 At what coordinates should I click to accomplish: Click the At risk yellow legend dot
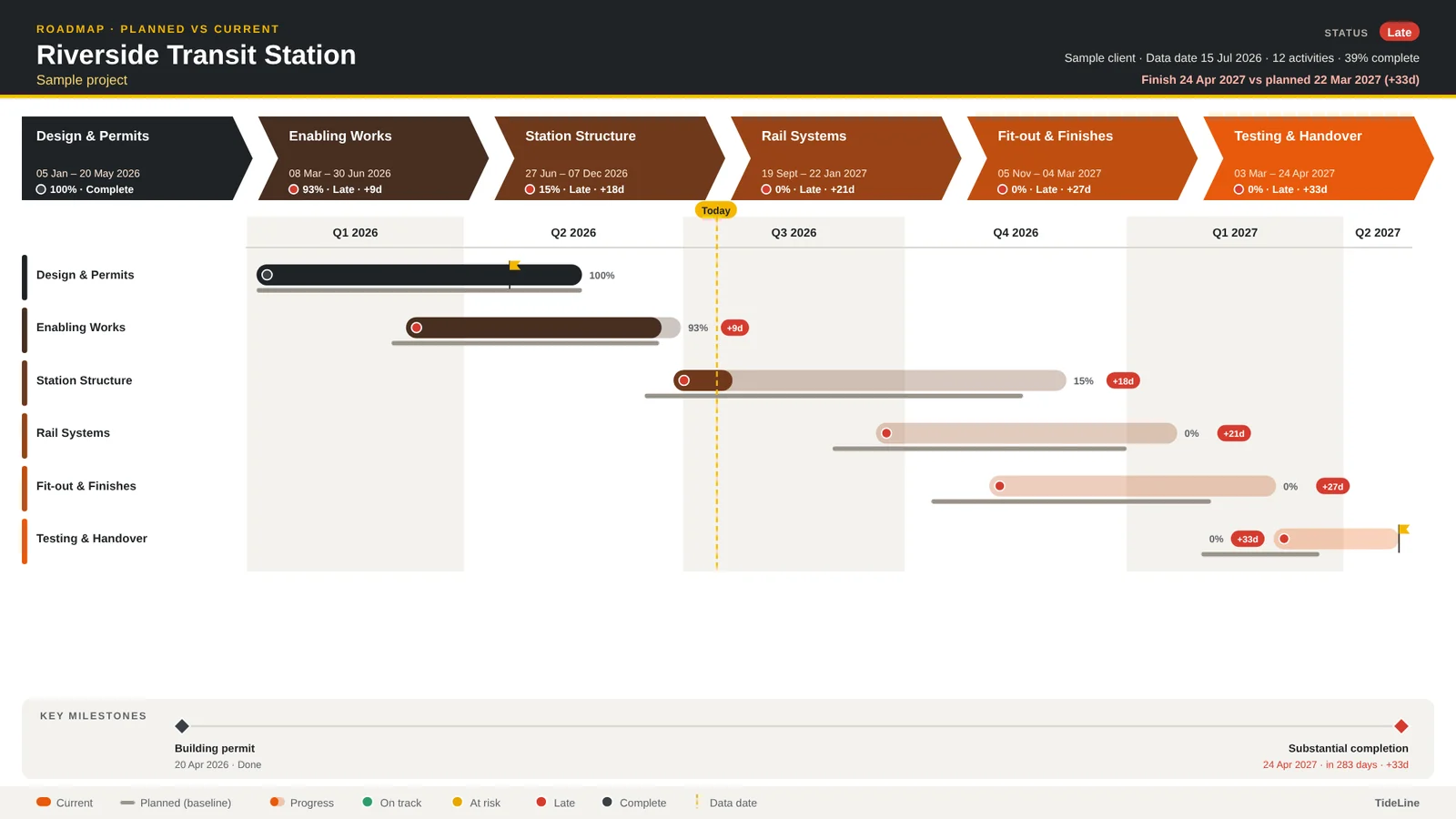click(458, 802)
